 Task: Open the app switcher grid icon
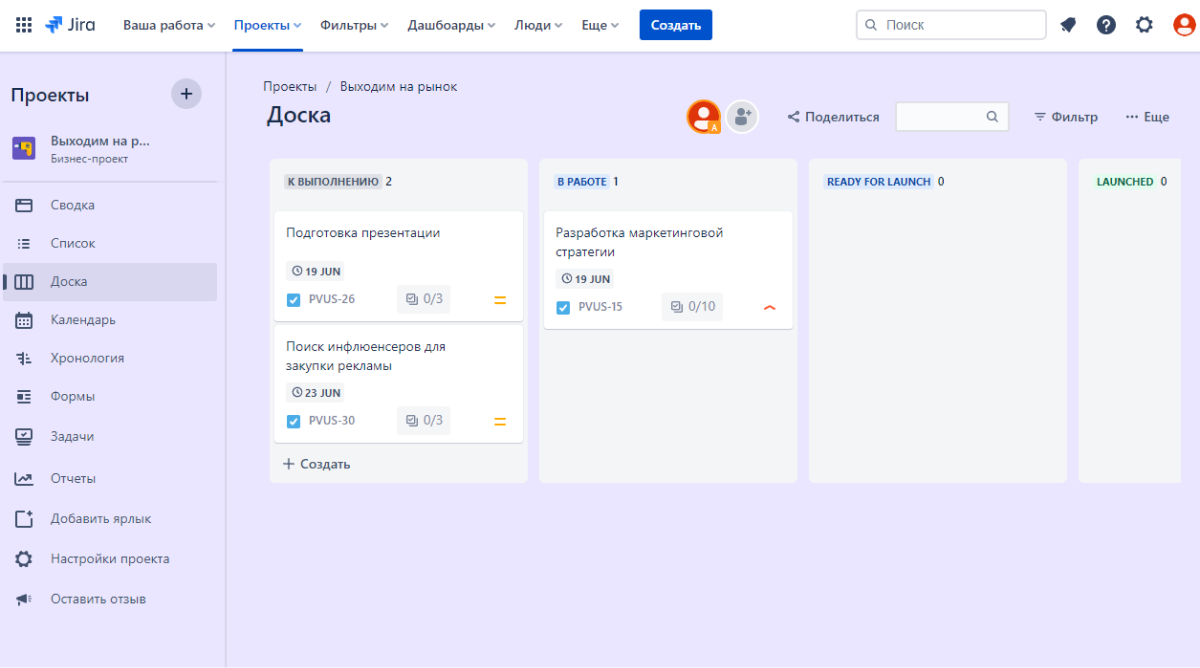click(x=24, y=25)
